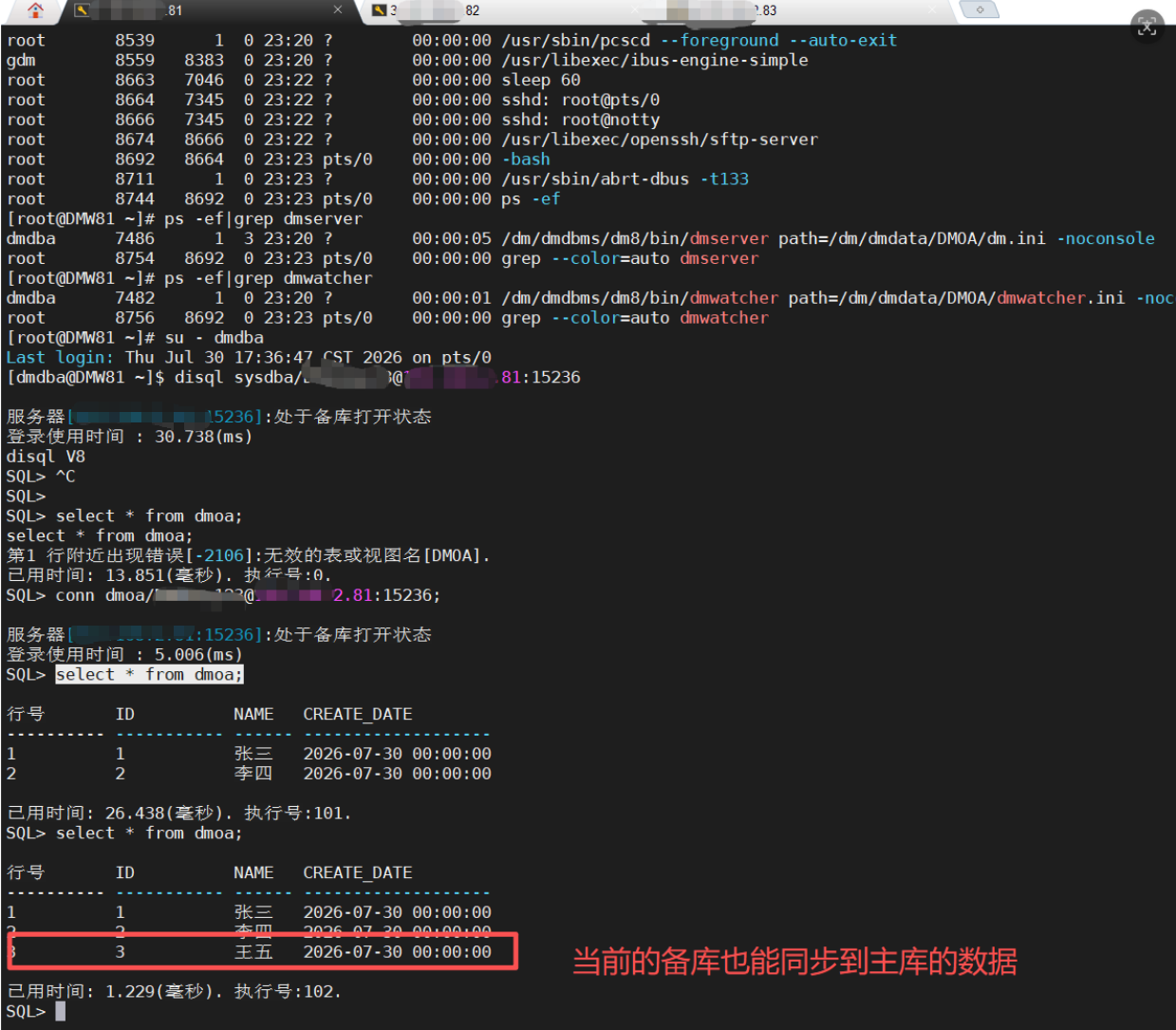Screen dimensions: 1176x1030
Task: Click the terminal icon on the 82 tab
Action: click(x=380, y=10)
